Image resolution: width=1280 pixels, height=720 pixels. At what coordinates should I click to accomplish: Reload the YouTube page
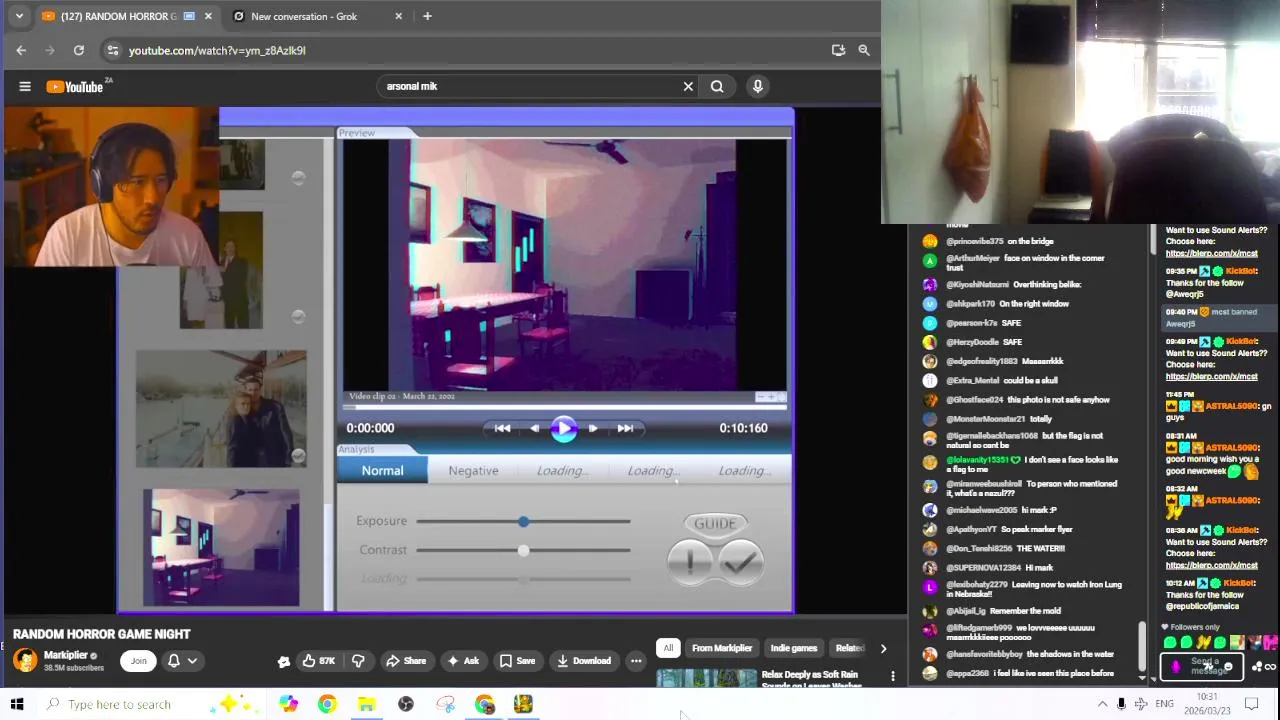click(79, 50)
